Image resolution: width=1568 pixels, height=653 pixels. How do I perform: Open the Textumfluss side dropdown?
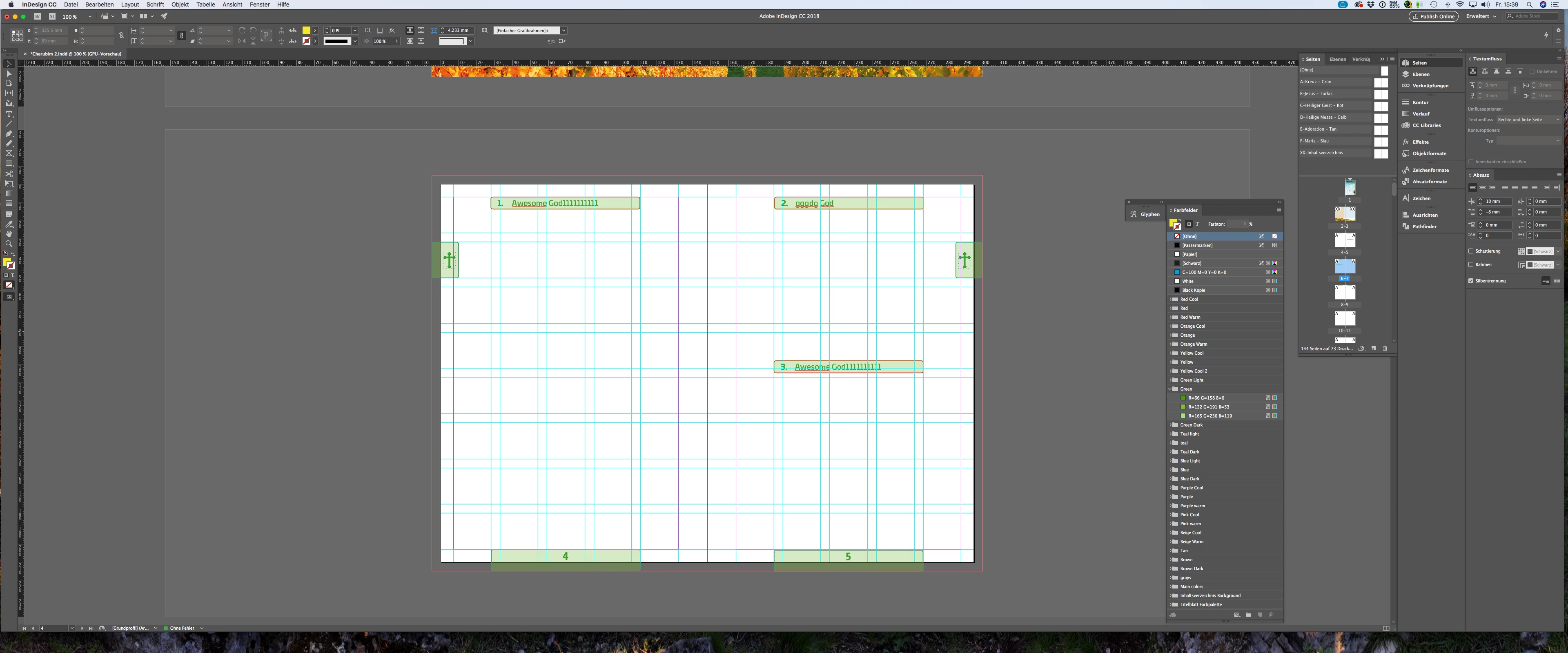point(1528,120)
